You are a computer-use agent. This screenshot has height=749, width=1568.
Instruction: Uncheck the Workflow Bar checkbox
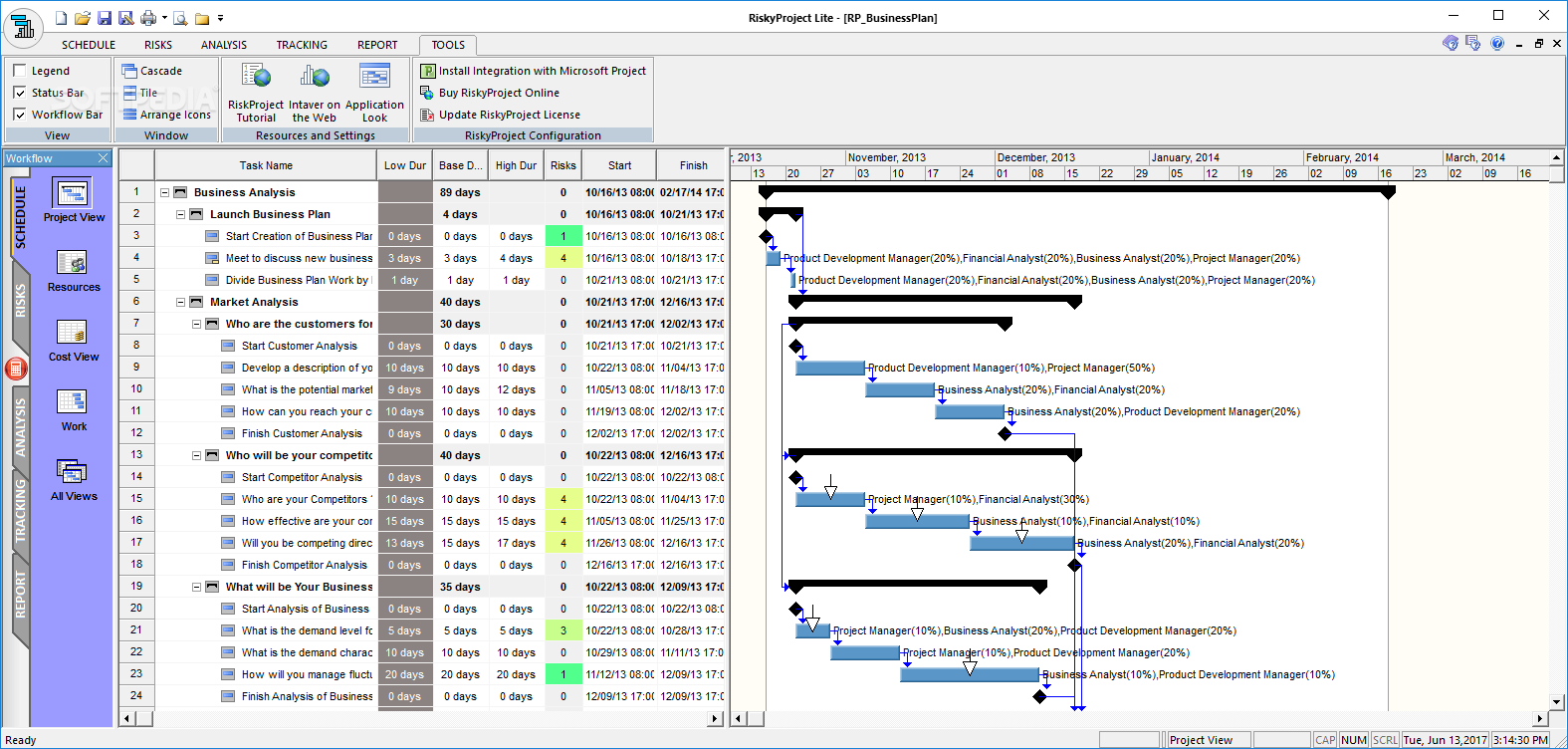20,115
